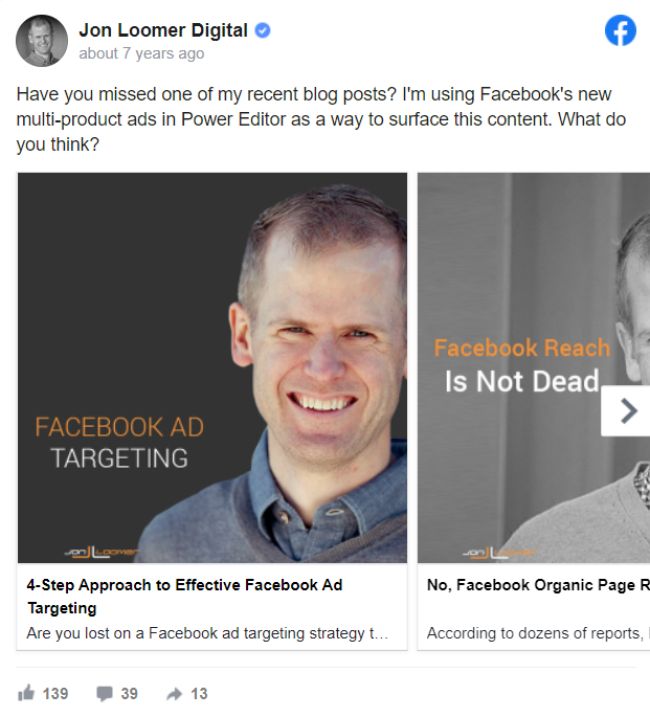
Task: Click the 39 comments count
Action: click(129, 694)
